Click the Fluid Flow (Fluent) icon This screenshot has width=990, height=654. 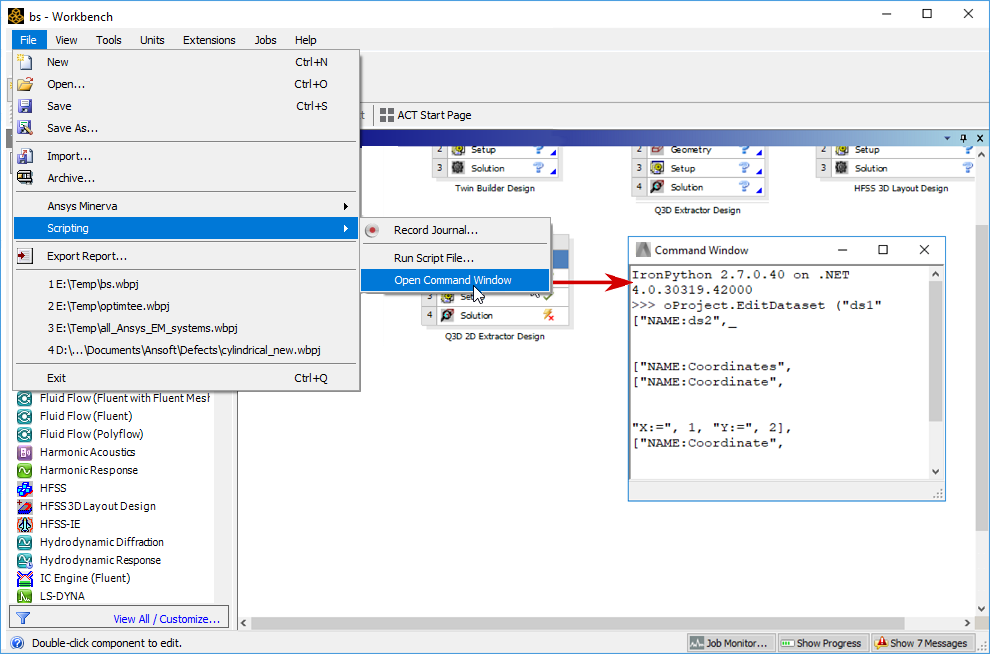pyautogui.click(x=27, y=416)
